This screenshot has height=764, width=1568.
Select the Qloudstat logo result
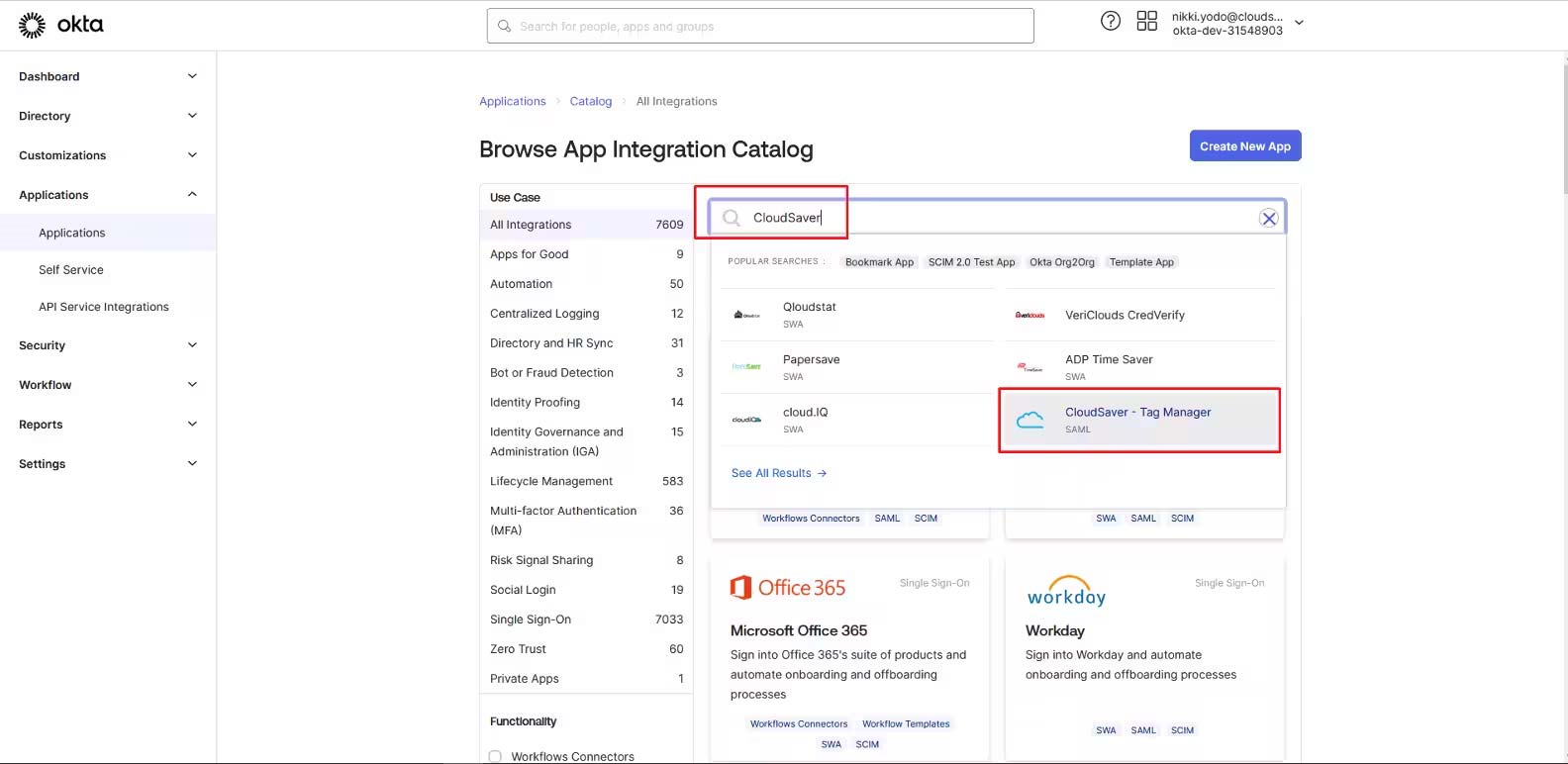pyautogui.click(x=746, y=315)
